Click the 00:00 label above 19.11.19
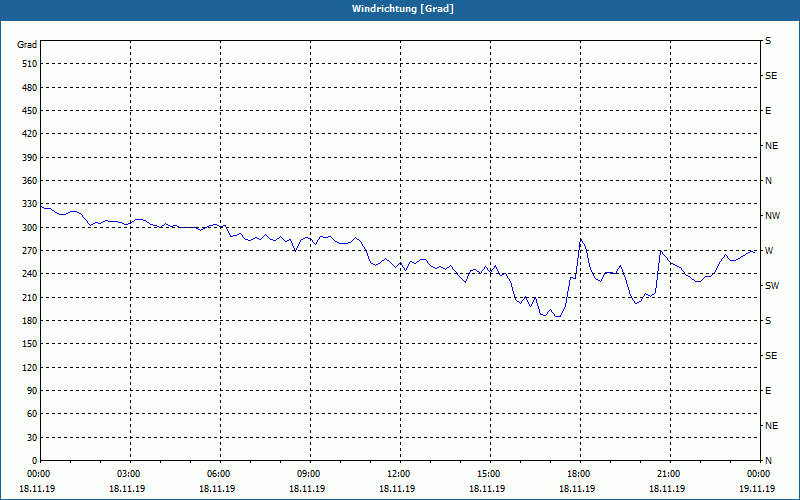 (x=758, y=474)
